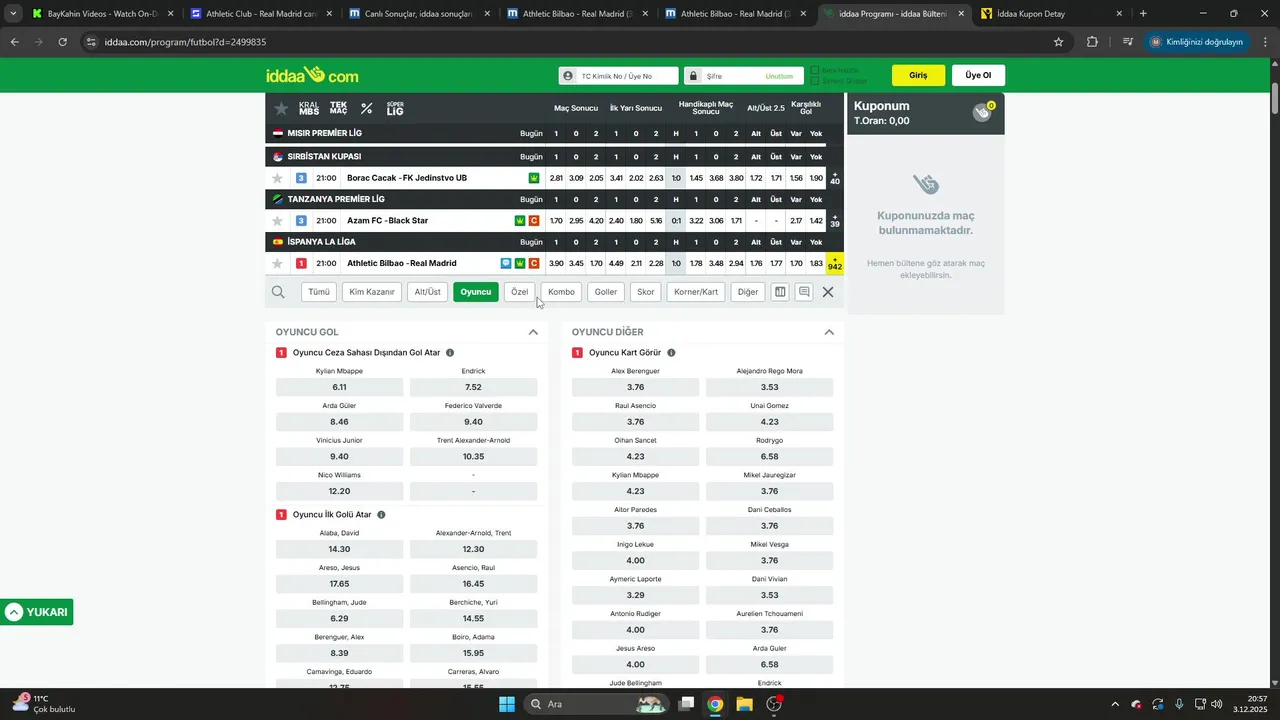1280x720 pixels.
Task: Click the Windows taskbar search box Ara
Action: coord(596,704)
